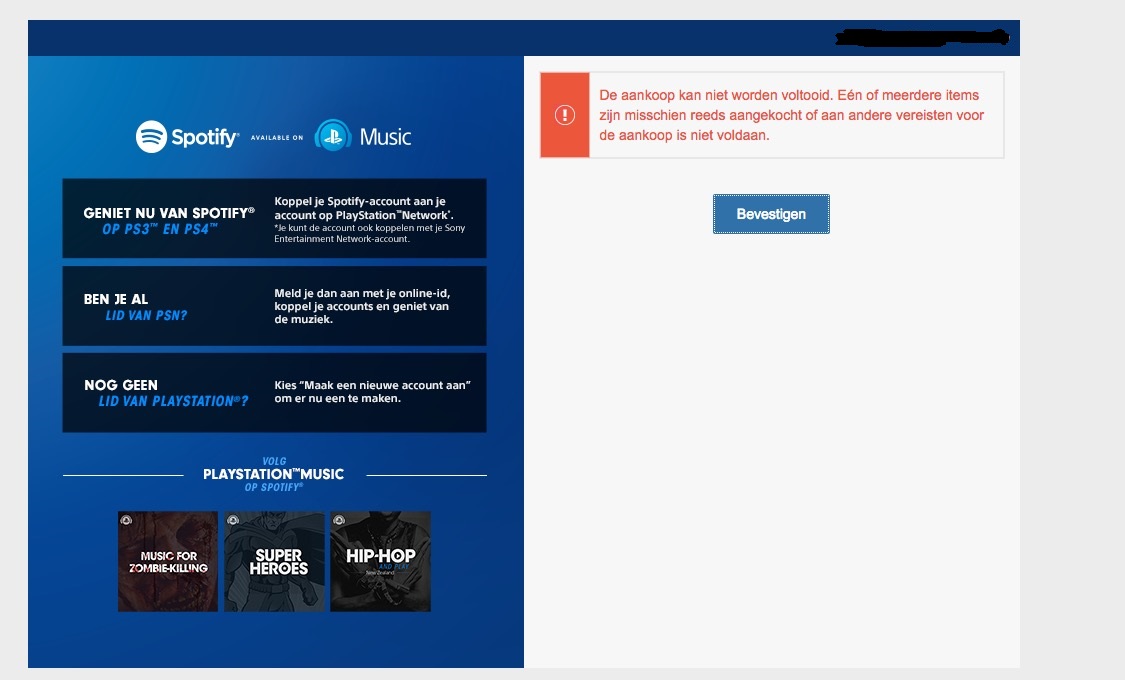The width and height of the screenshot is (1125, 680).
Task: Click badge icon on Super Heroes cover
Action: point(232,519)
